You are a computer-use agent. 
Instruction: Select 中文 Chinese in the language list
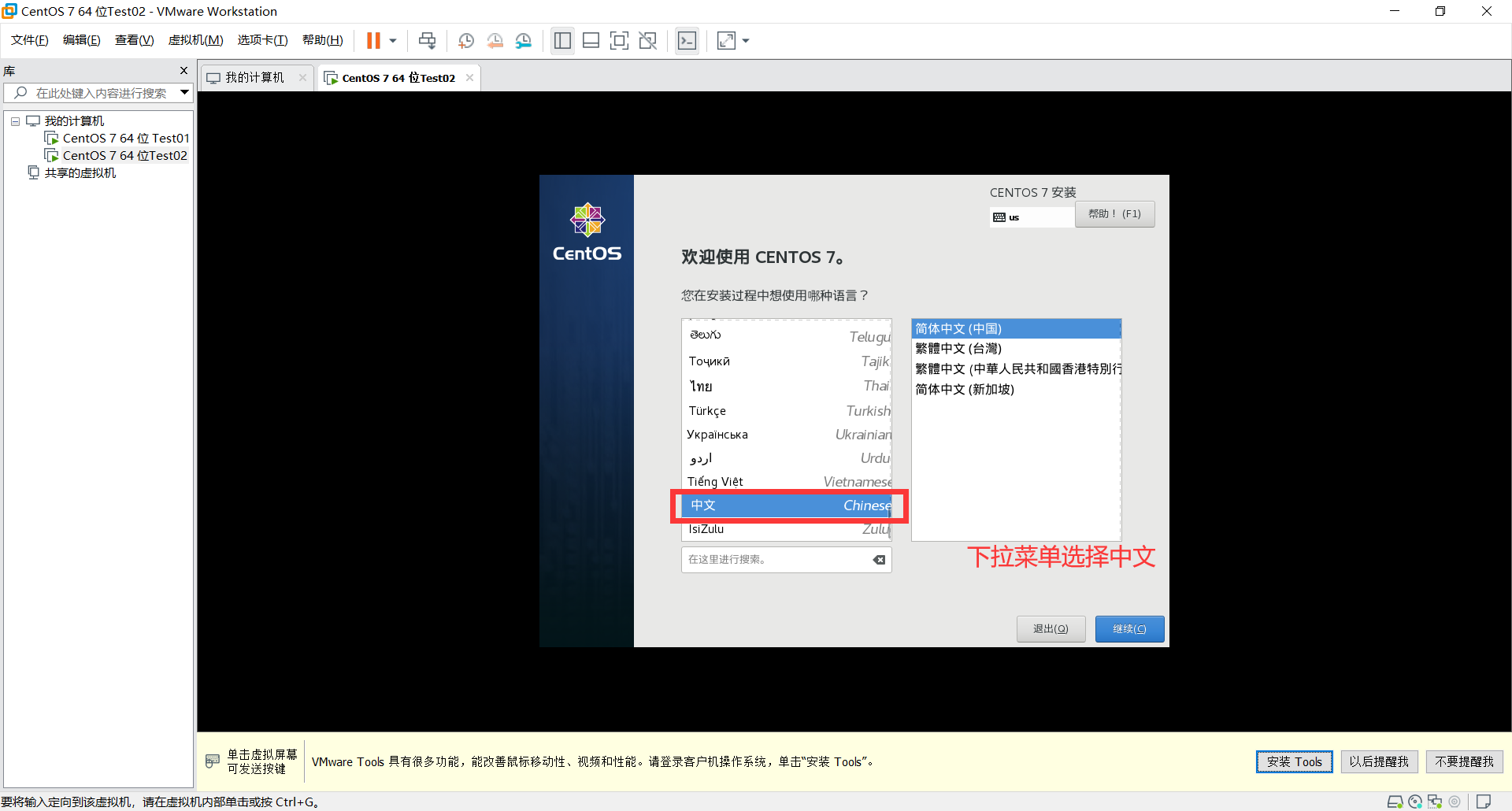[787, 505]
